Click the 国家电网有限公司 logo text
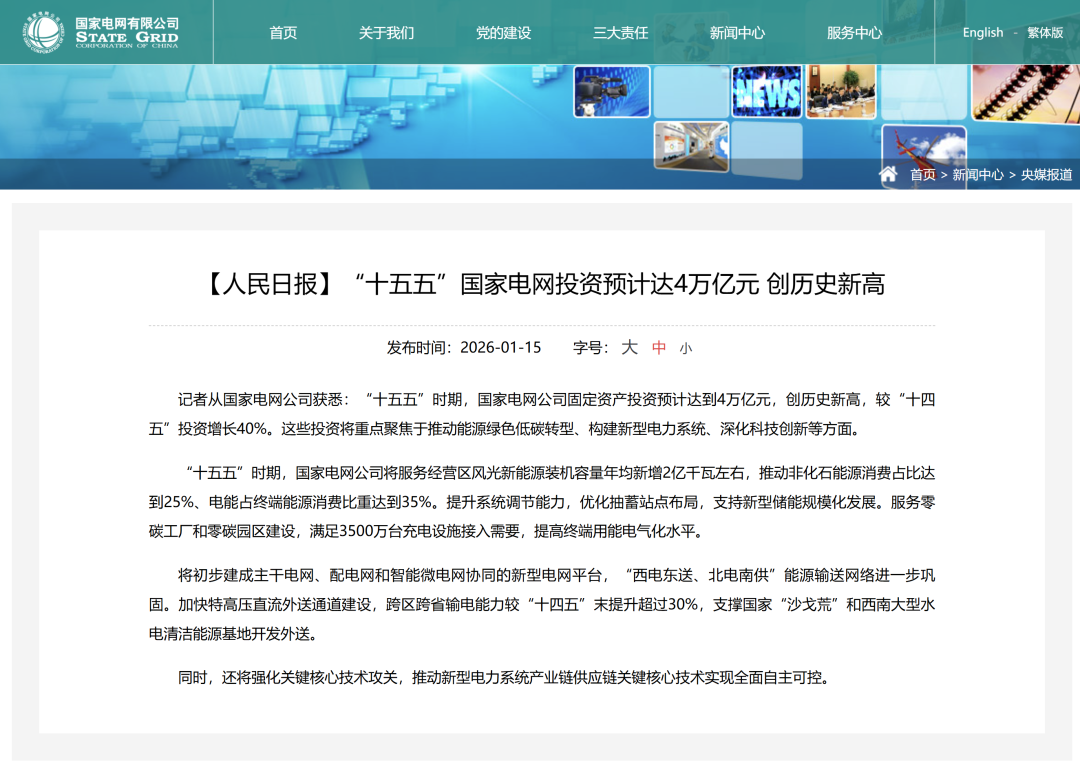The image size is (1080, 768). tap(127, 23)
